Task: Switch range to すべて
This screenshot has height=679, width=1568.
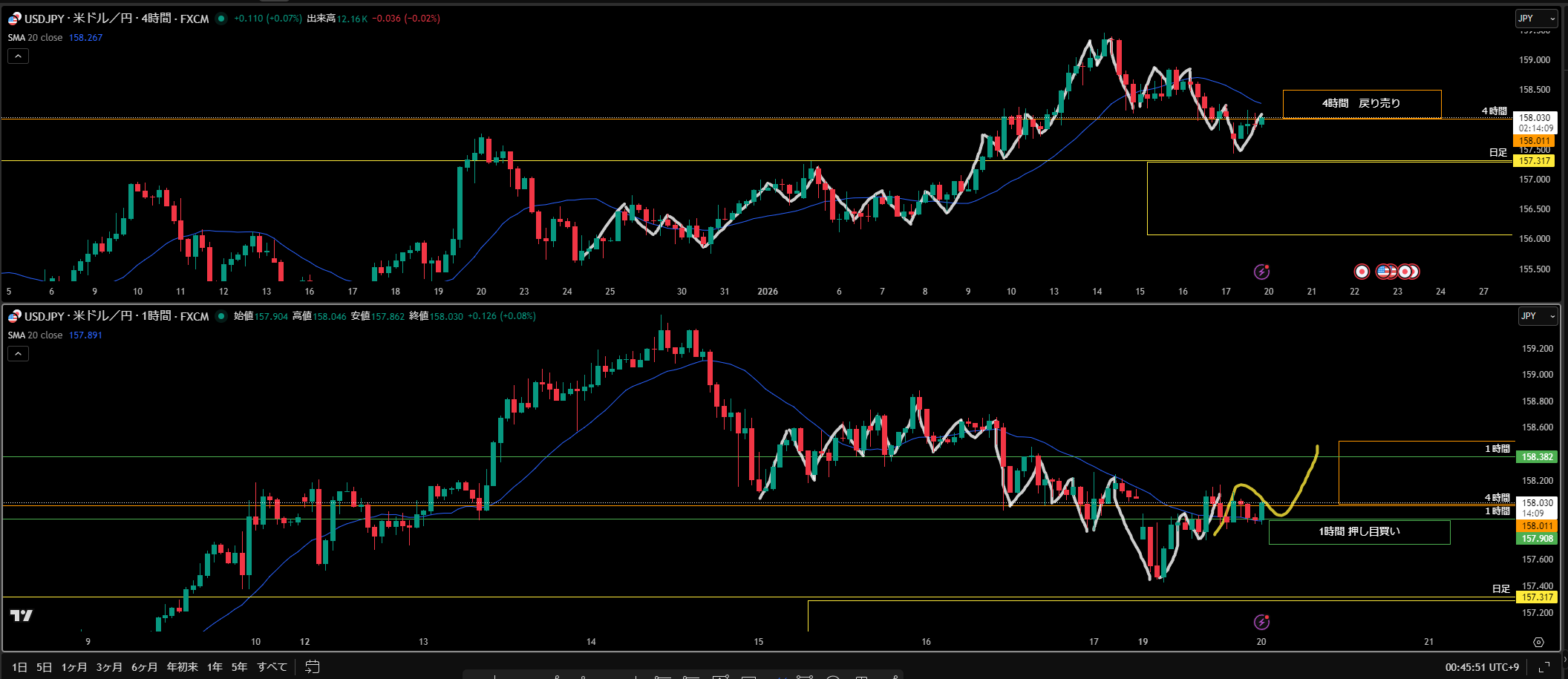Action: point(272,667)
